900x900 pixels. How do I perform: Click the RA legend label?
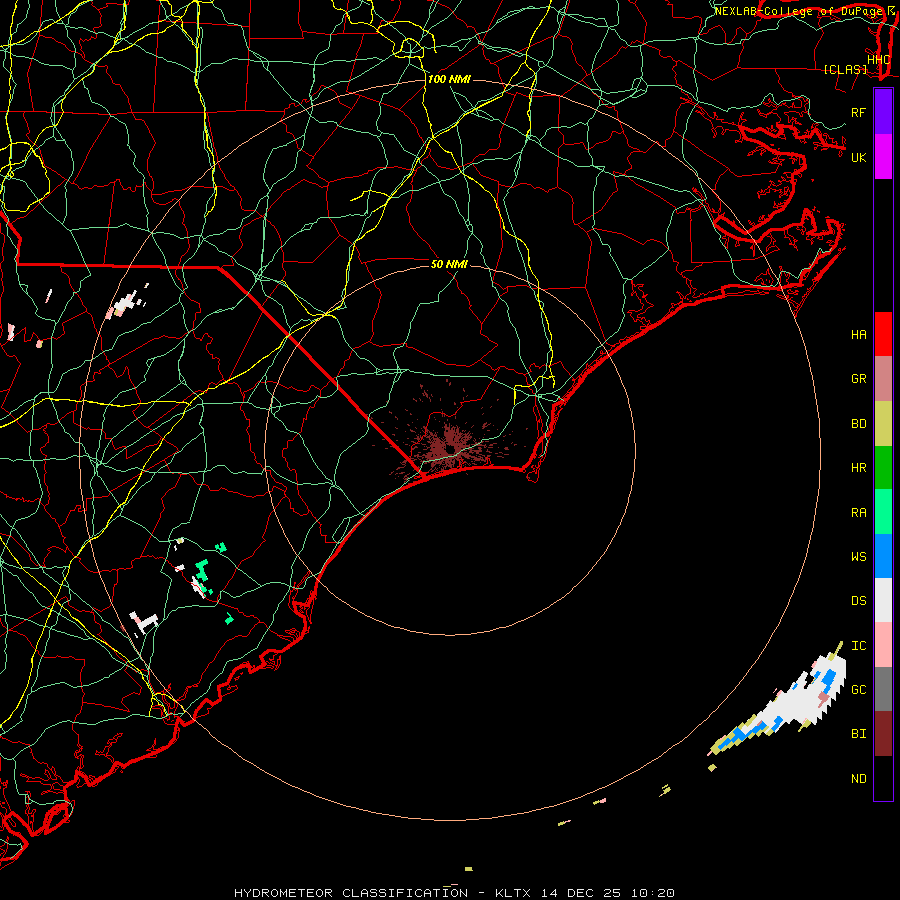click(858, 512)
